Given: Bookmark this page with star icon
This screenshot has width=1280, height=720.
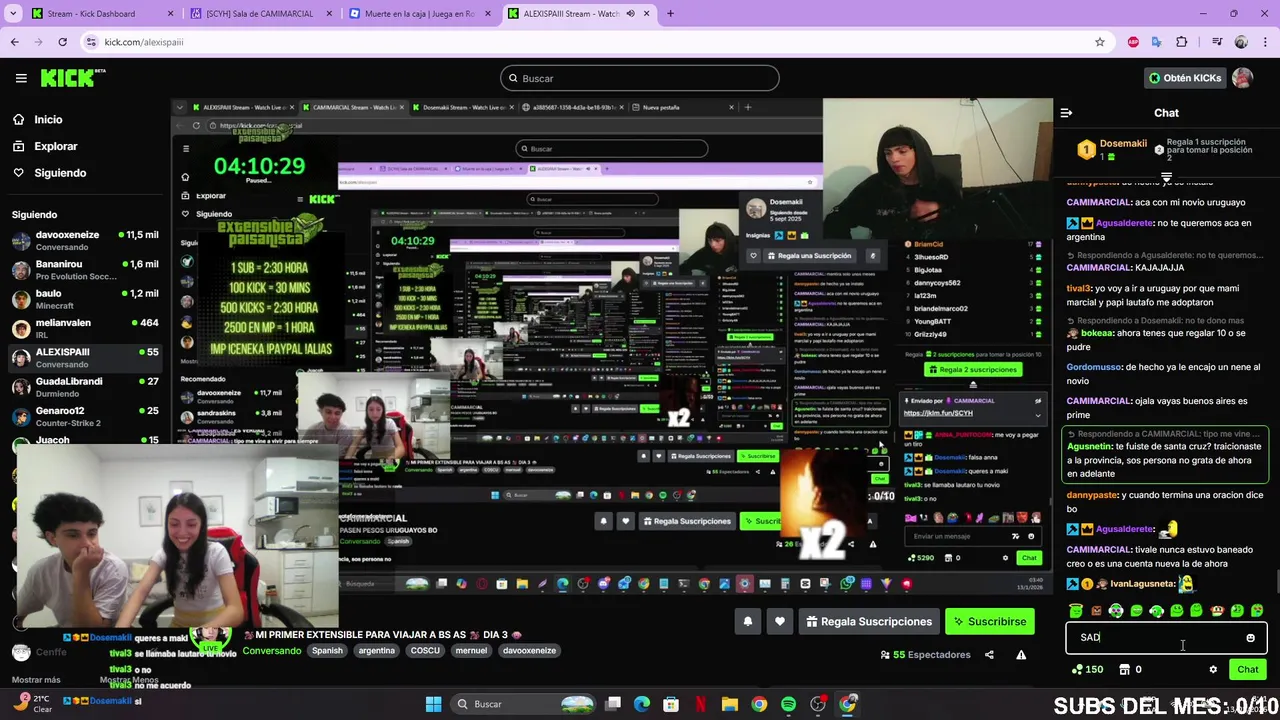Looking at the screenshot, I should pos(1100,42).
